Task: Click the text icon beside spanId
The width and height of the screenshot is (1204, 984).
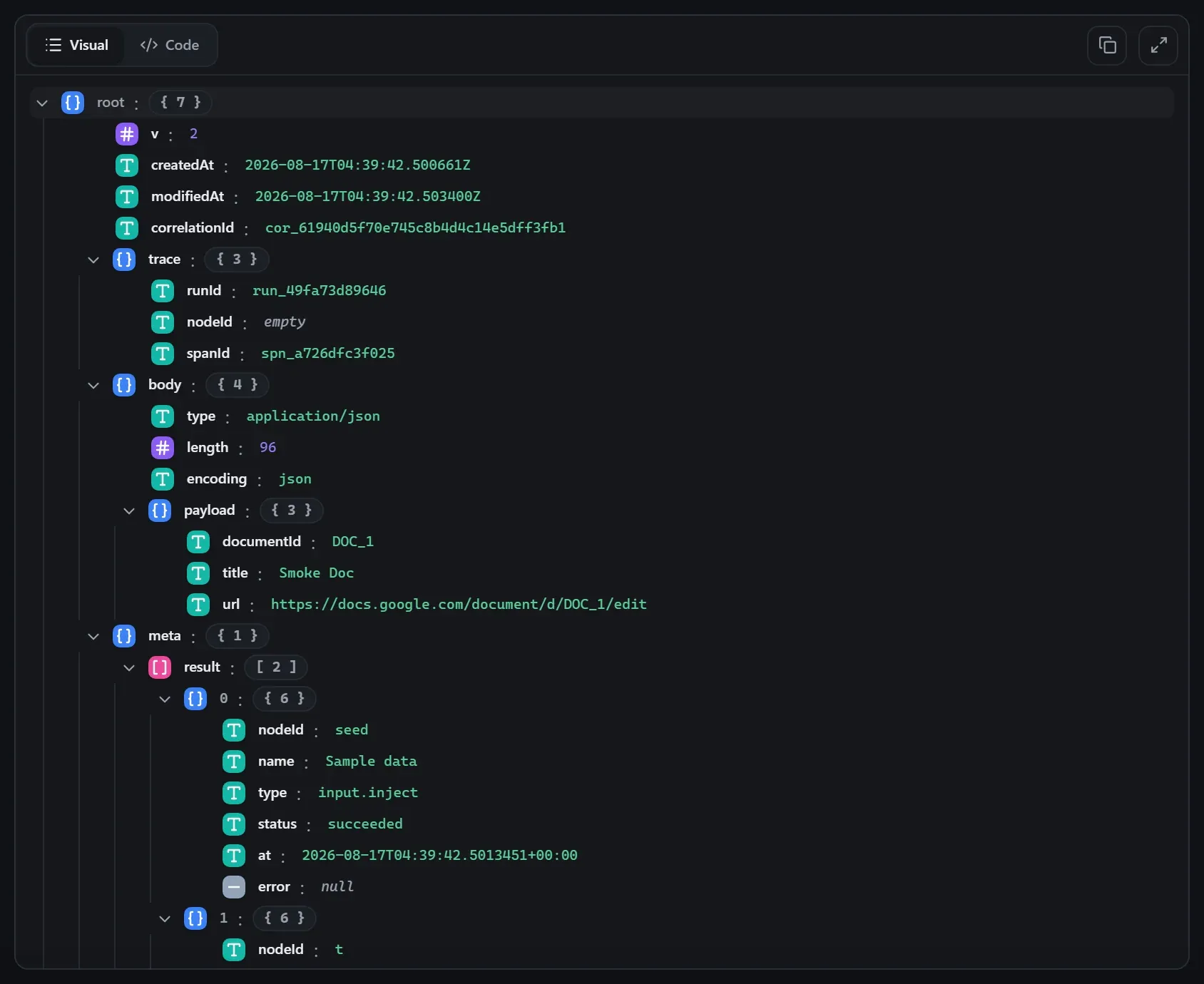Action: click(163, 354)
